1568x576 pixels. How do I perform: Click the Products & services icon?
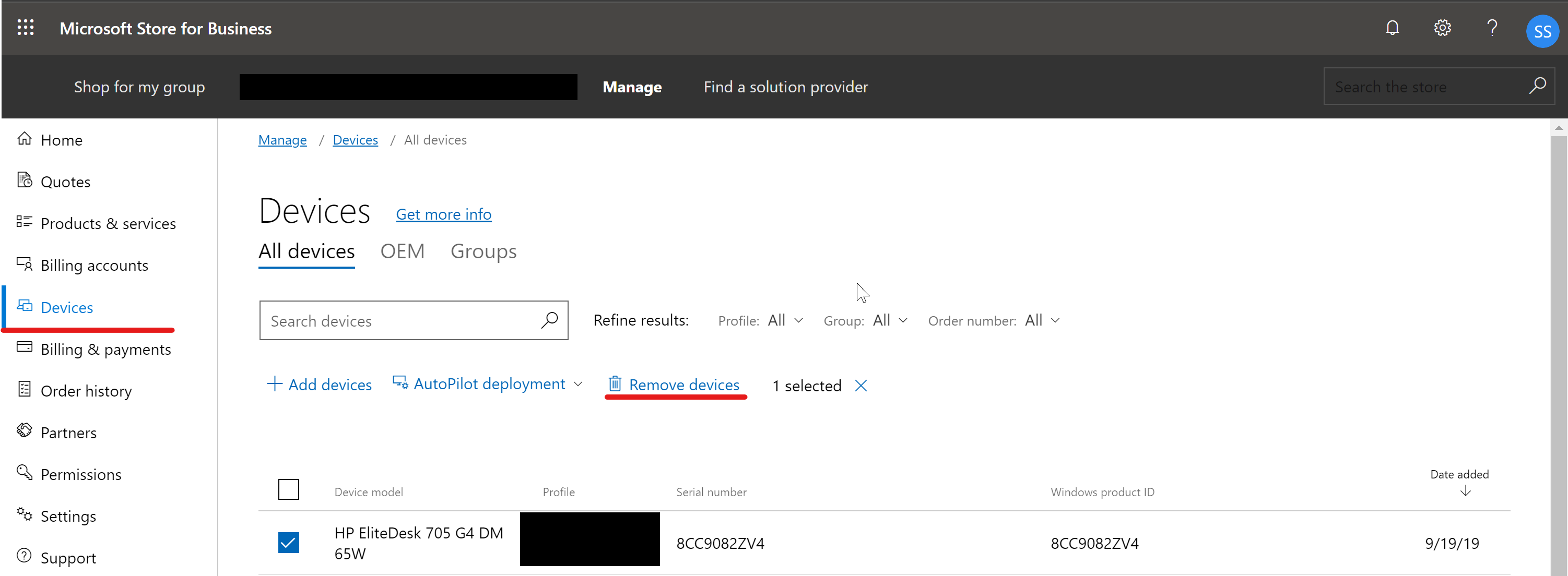pyautogui.click(x=25, y=222)
